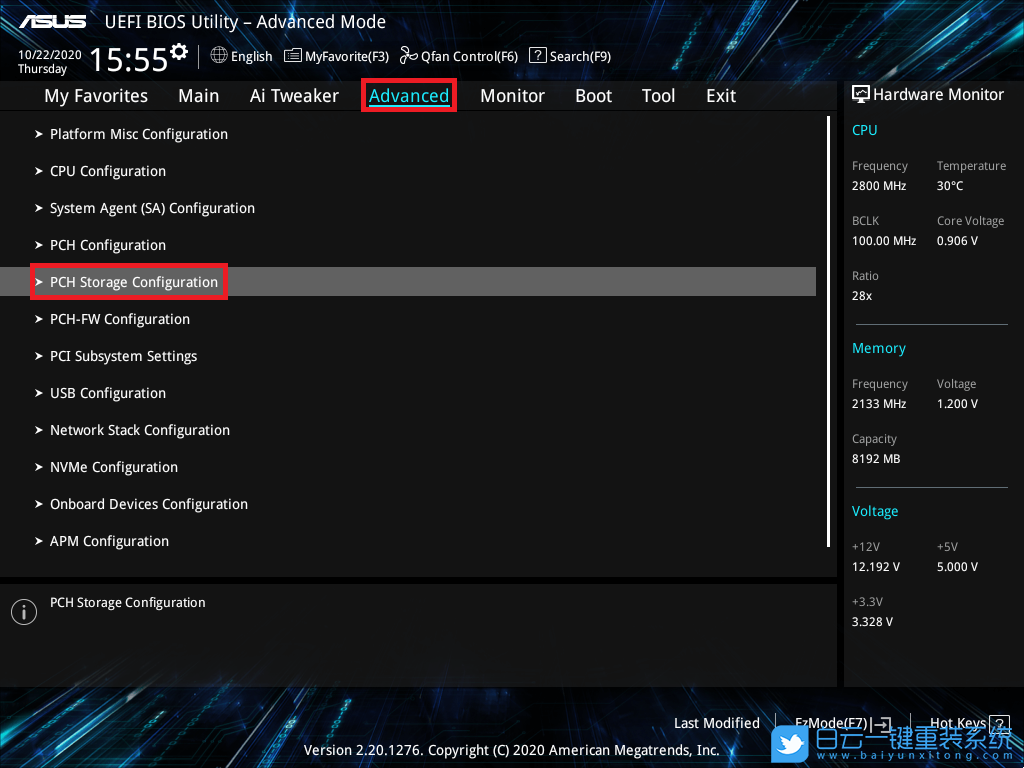Click the ASUS logo

click(x=52, y=22)
